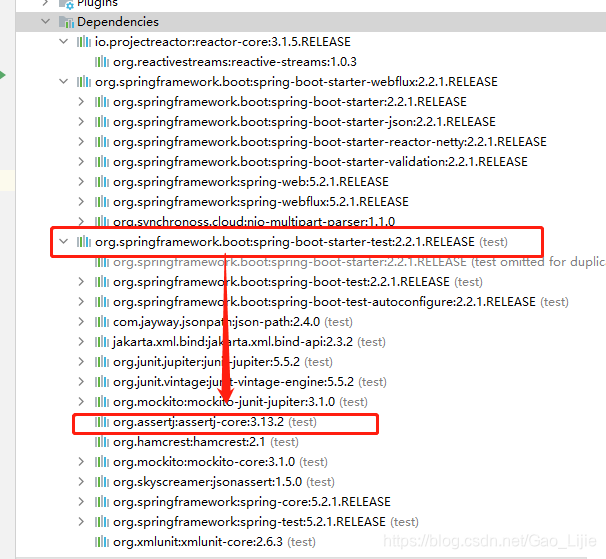Click library icon of jakarta.xml.bind-api
Screen dimensions: 606x559
point(102,342)
